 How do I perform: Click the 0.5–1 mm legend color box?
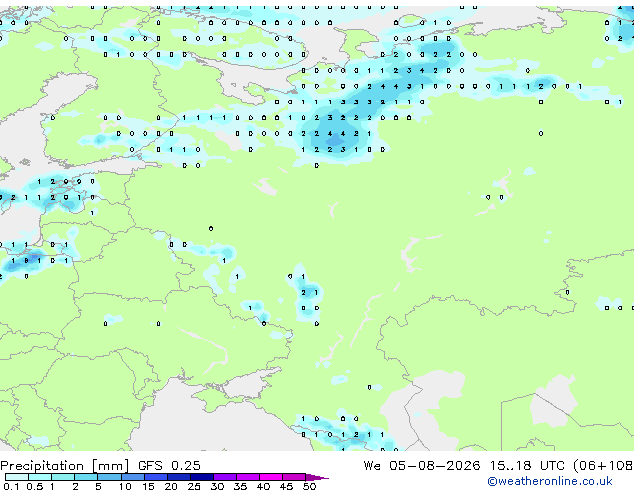pos(40,477)
